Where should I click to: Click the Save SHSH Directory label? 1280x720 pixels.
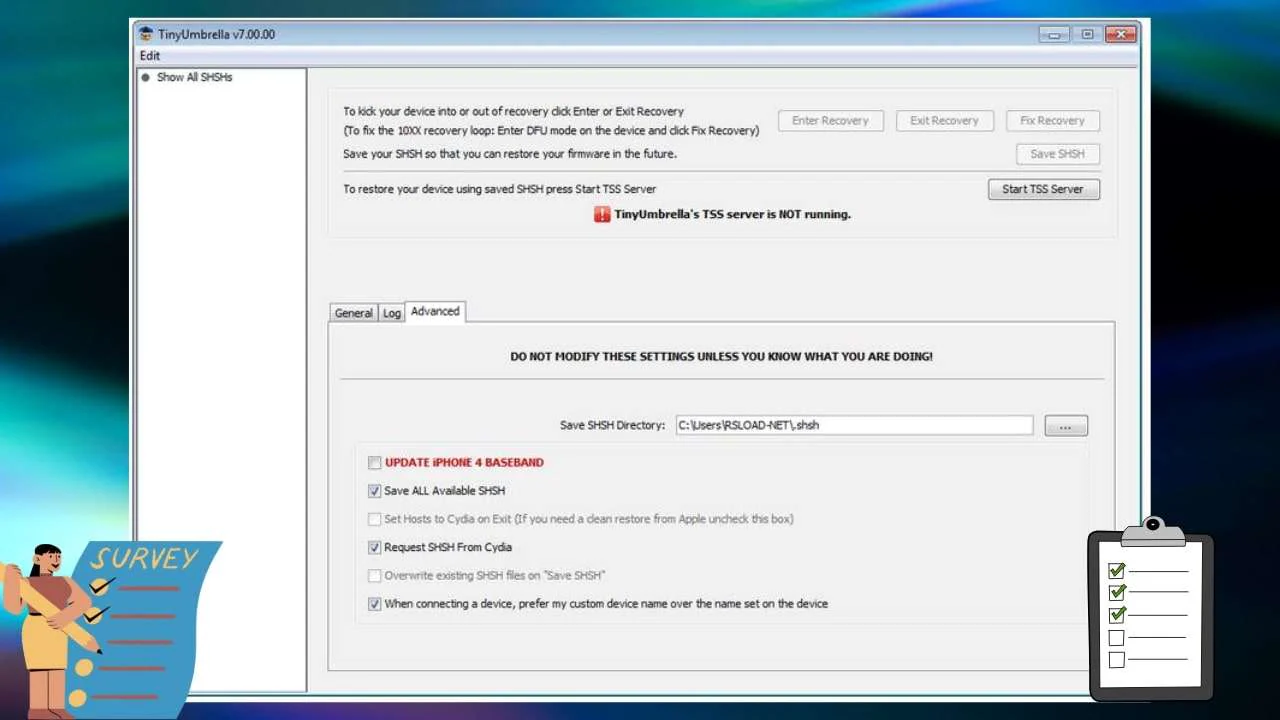tap(612, 425)
